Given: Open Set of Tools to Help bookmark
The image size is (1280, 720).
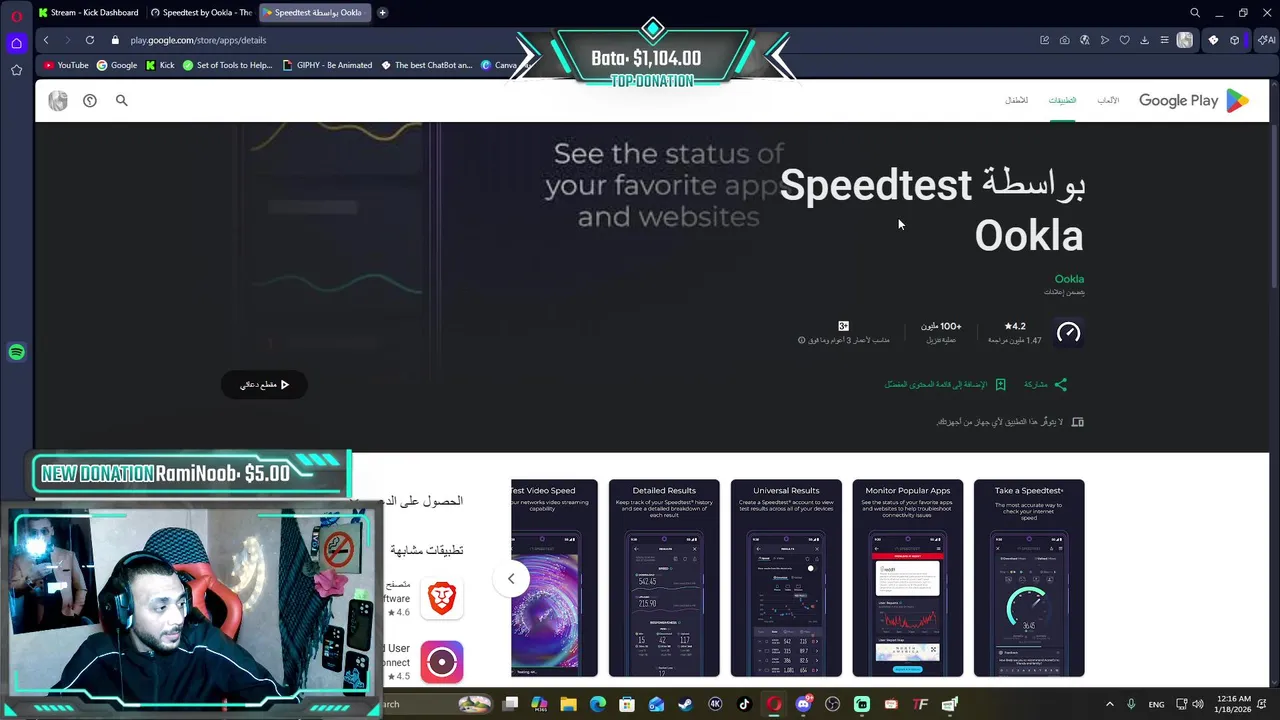Looking at the screenshot, I should coord(227,65).
